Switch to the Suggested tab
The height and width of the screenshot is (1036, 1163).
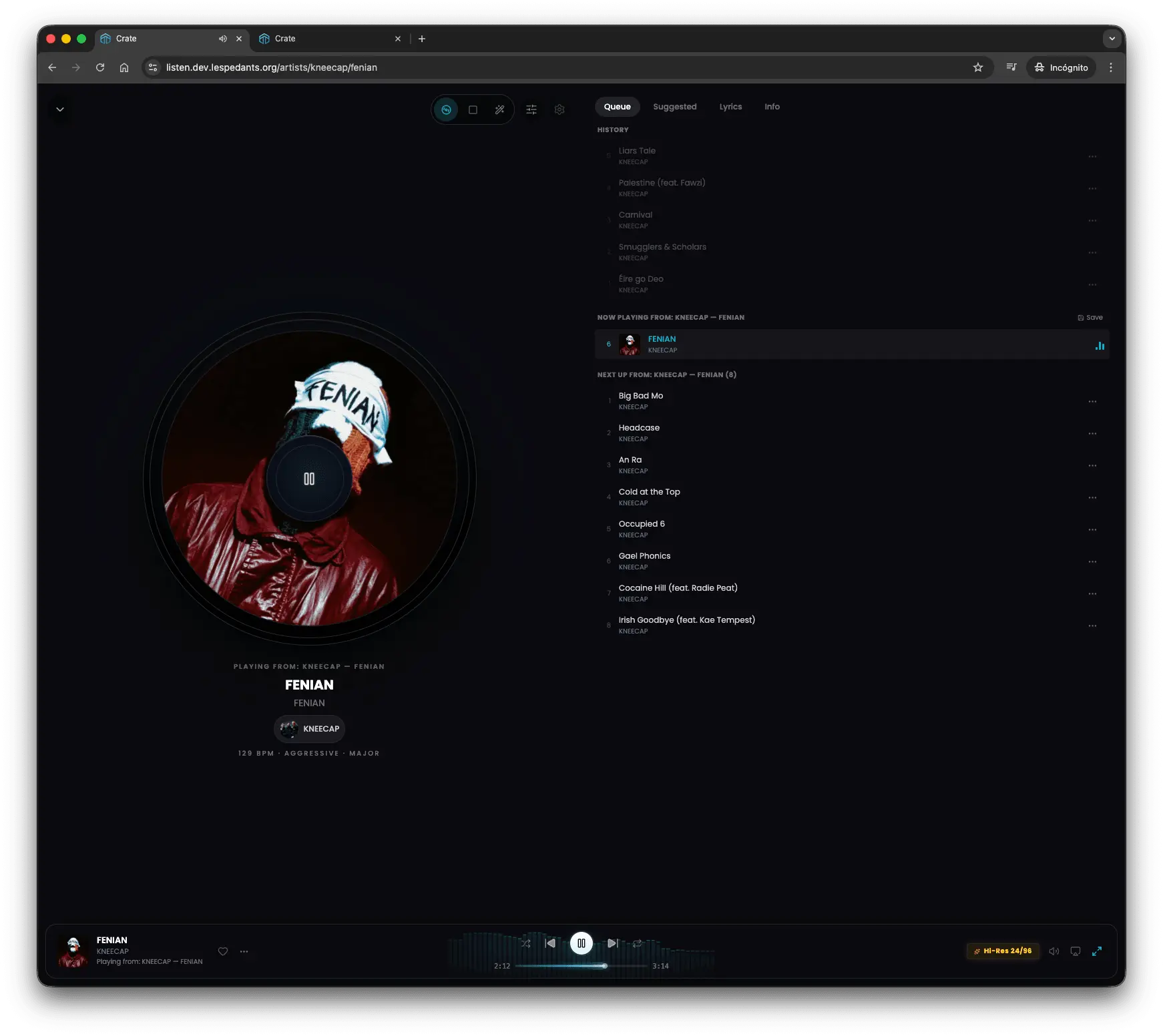pos(674,107)
